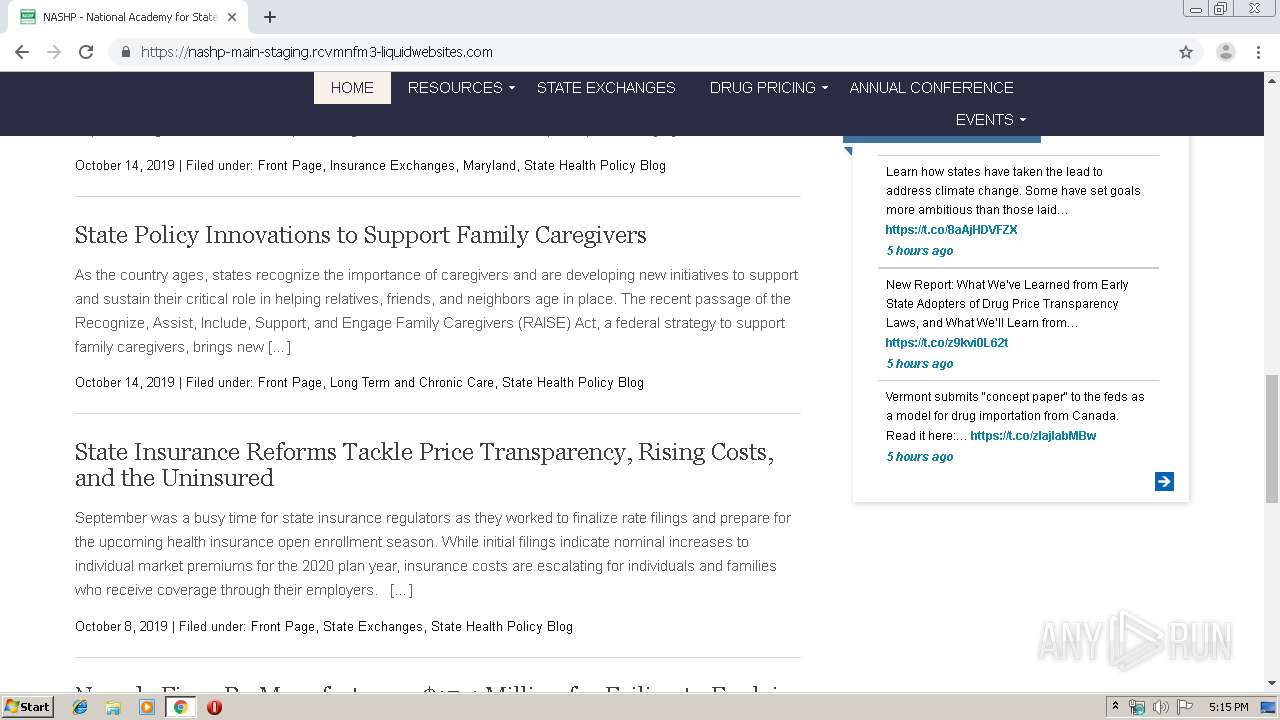This screenshot has height=720, width=1280.
Task: Launch Internet Explorer from taskbar
Action: click(80, 707)
